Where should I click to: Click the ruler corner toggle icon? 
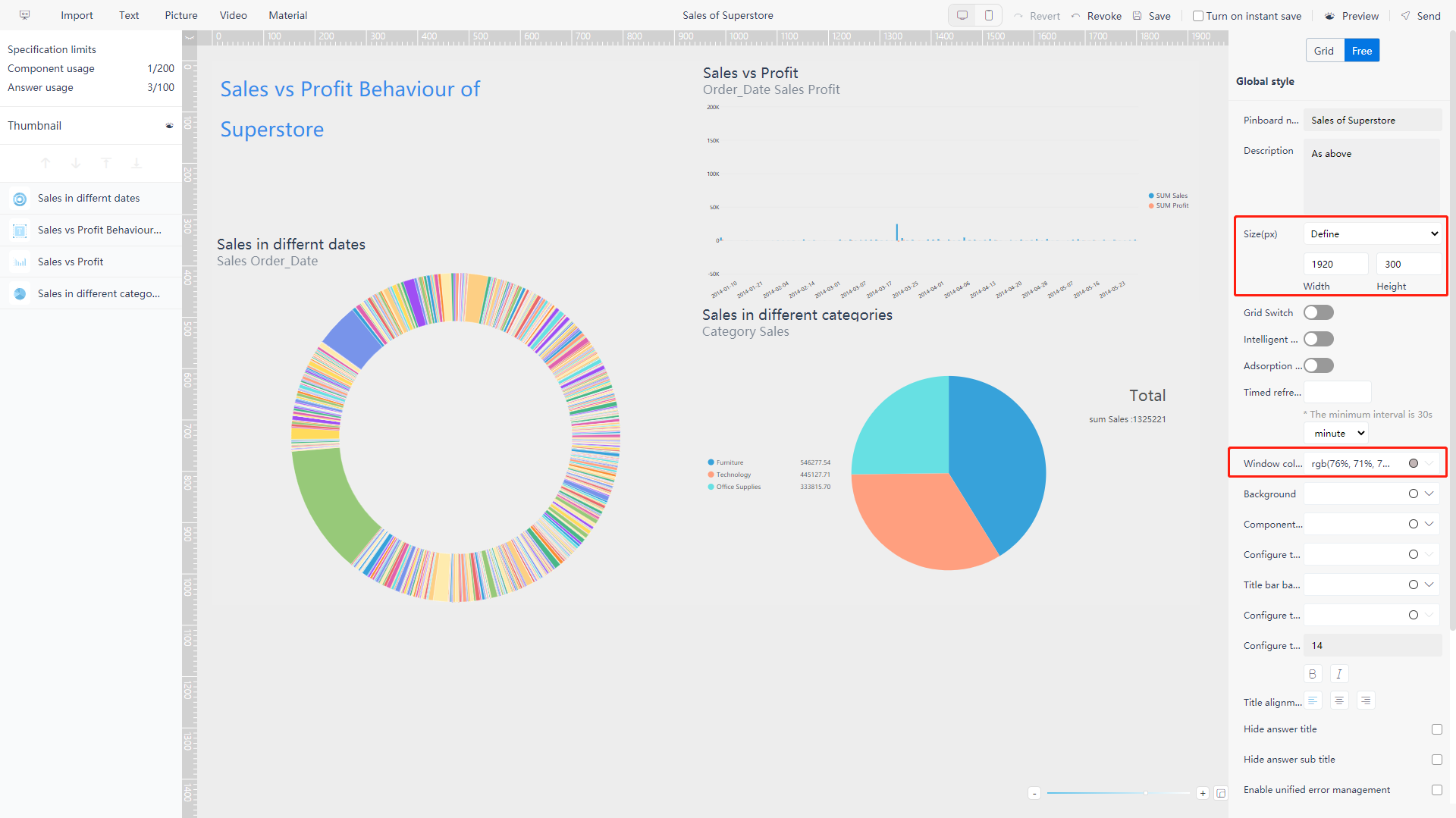tap(190, 37)
